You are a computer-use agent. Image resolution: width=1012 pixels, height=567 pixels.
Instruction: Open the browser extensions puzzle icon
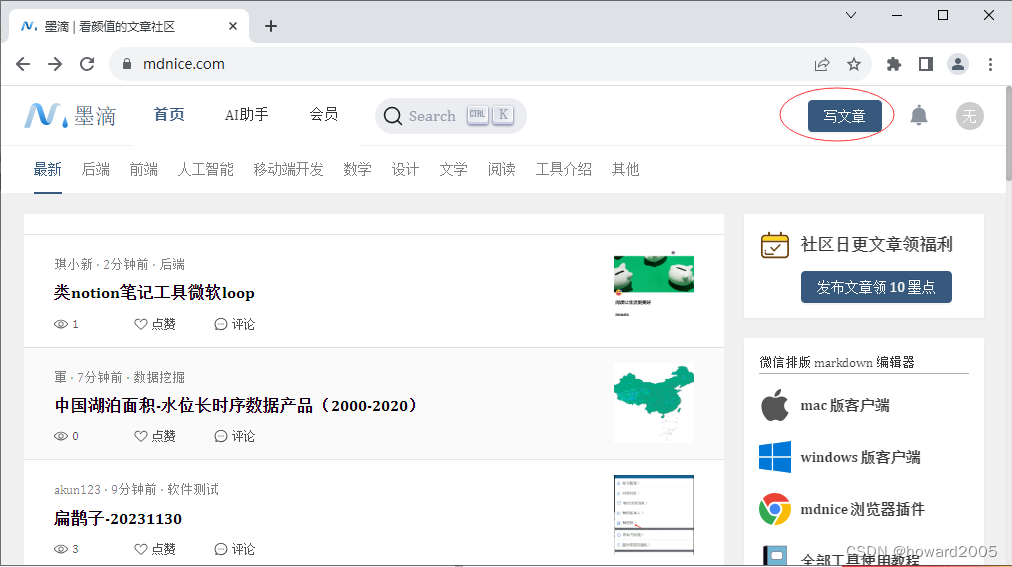pos(894,64)
